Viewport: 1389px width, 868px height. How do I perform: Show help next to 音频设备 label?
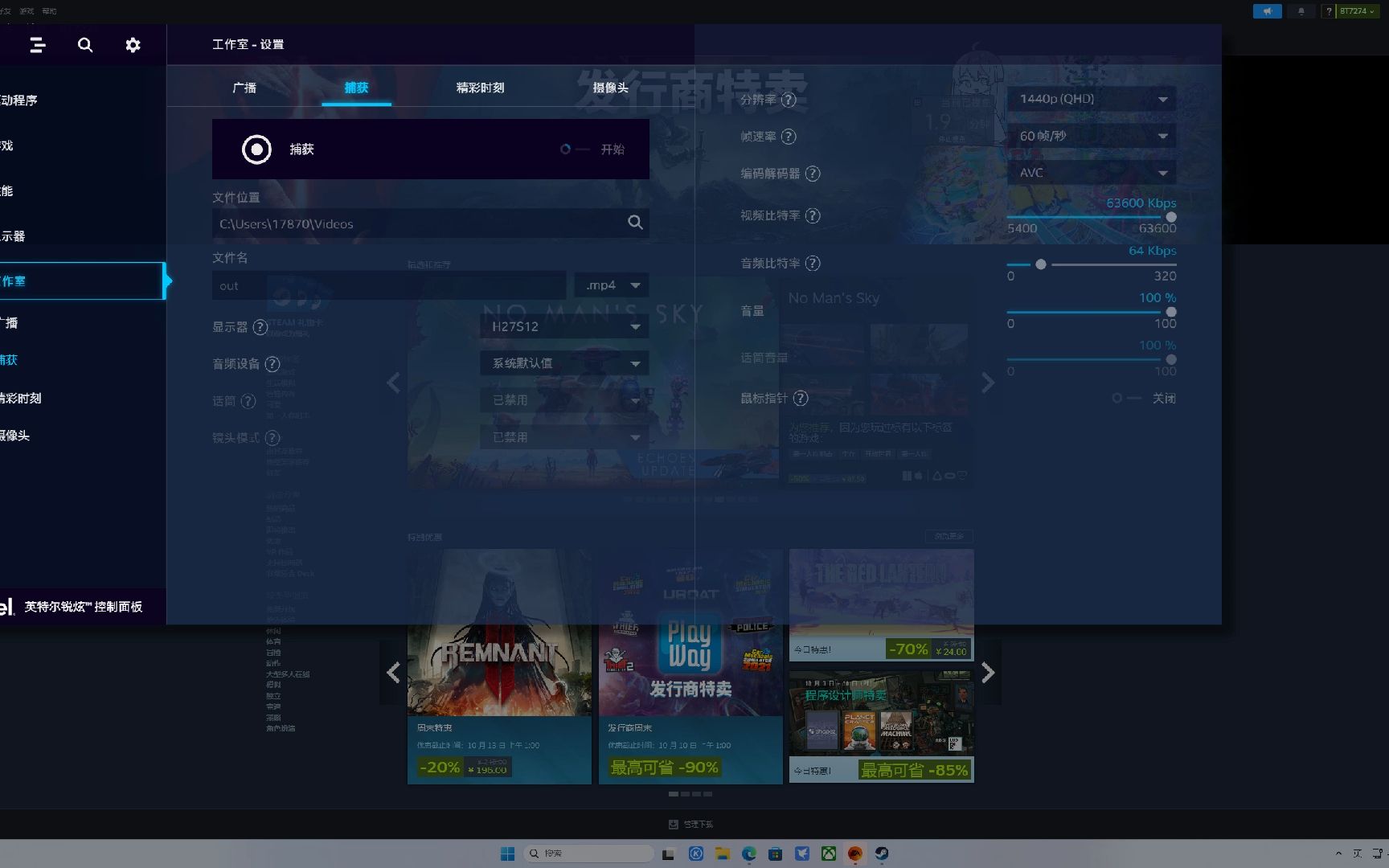point(272,364)
